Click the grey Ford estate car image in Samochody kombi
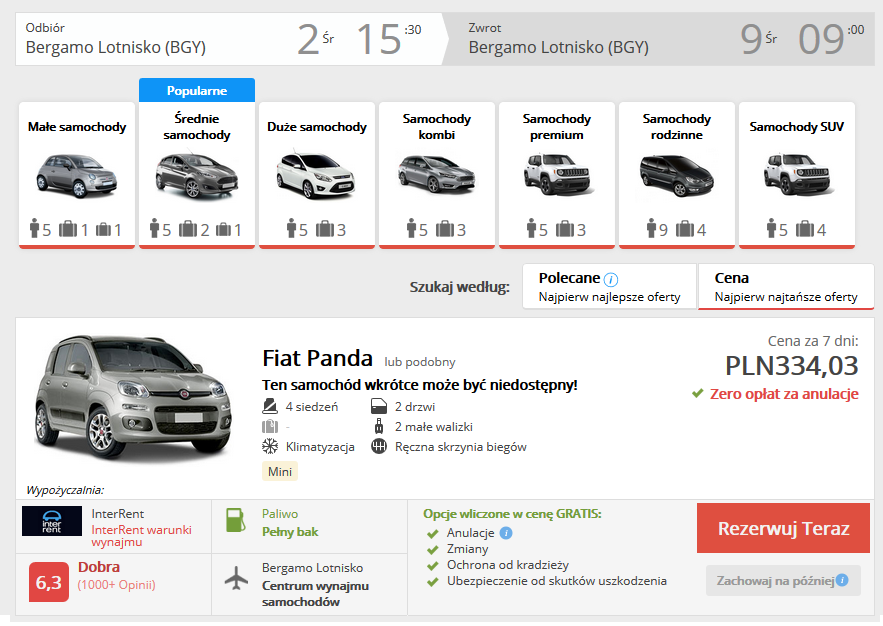 tap(436, 174)
